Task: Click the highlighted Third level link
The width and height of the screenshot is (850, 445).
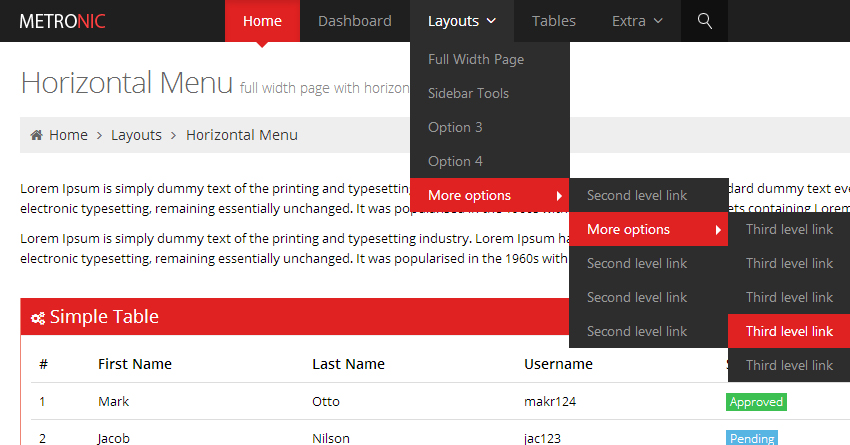Action: point(789,331)
